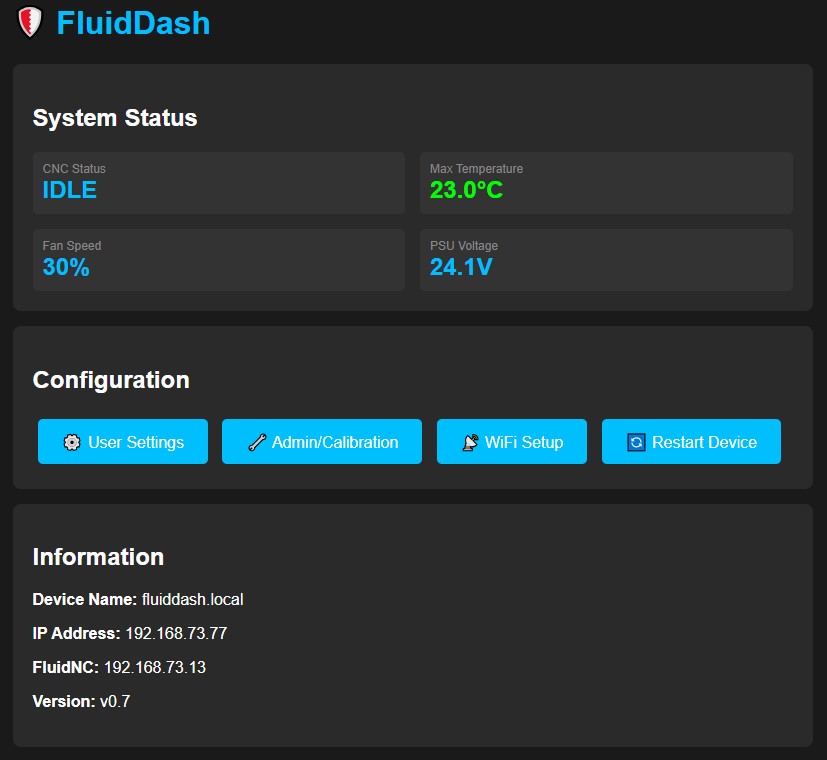Click the Fan Speed 30% value
The height and width of the screenshot is (760, 827).
click(66, 267)
